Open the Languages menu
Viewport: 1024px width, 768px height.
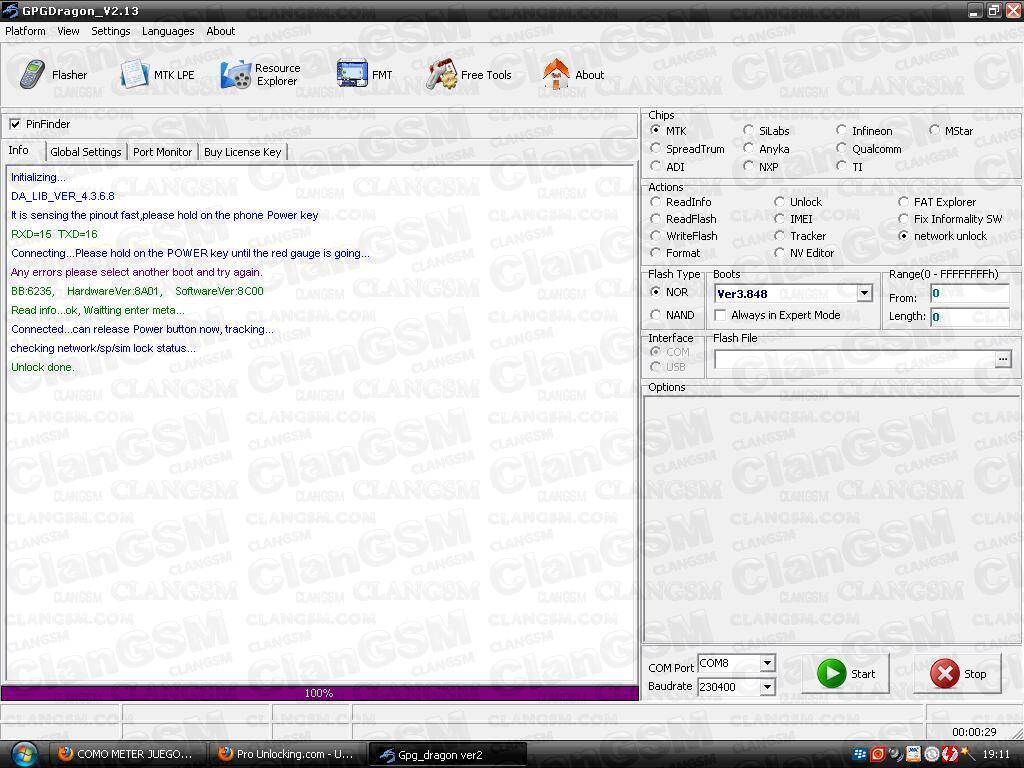168,31
